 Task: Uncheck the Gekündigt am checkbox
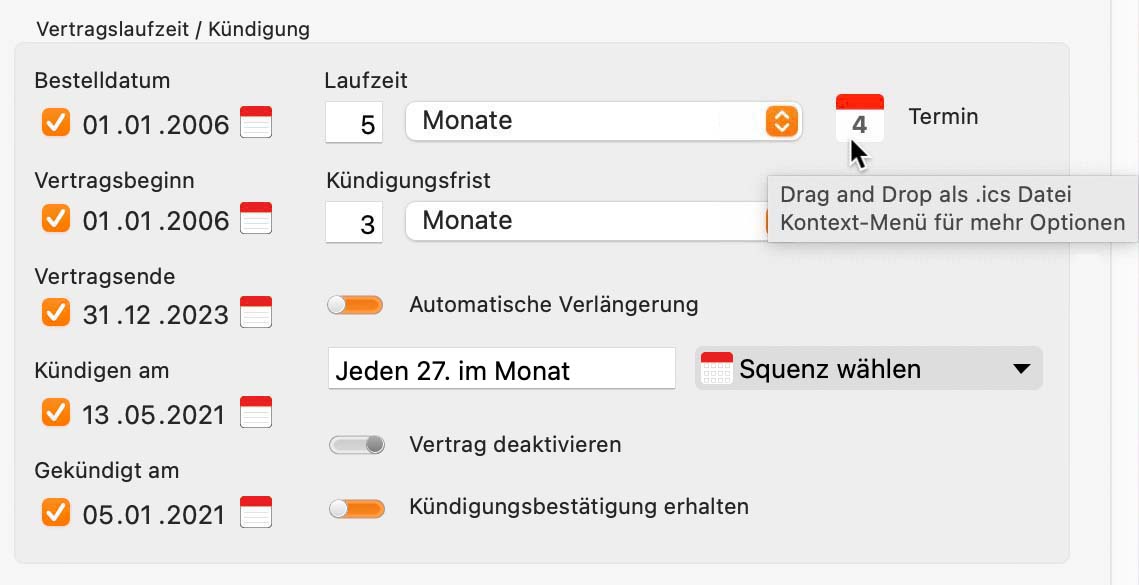[56, 512]
